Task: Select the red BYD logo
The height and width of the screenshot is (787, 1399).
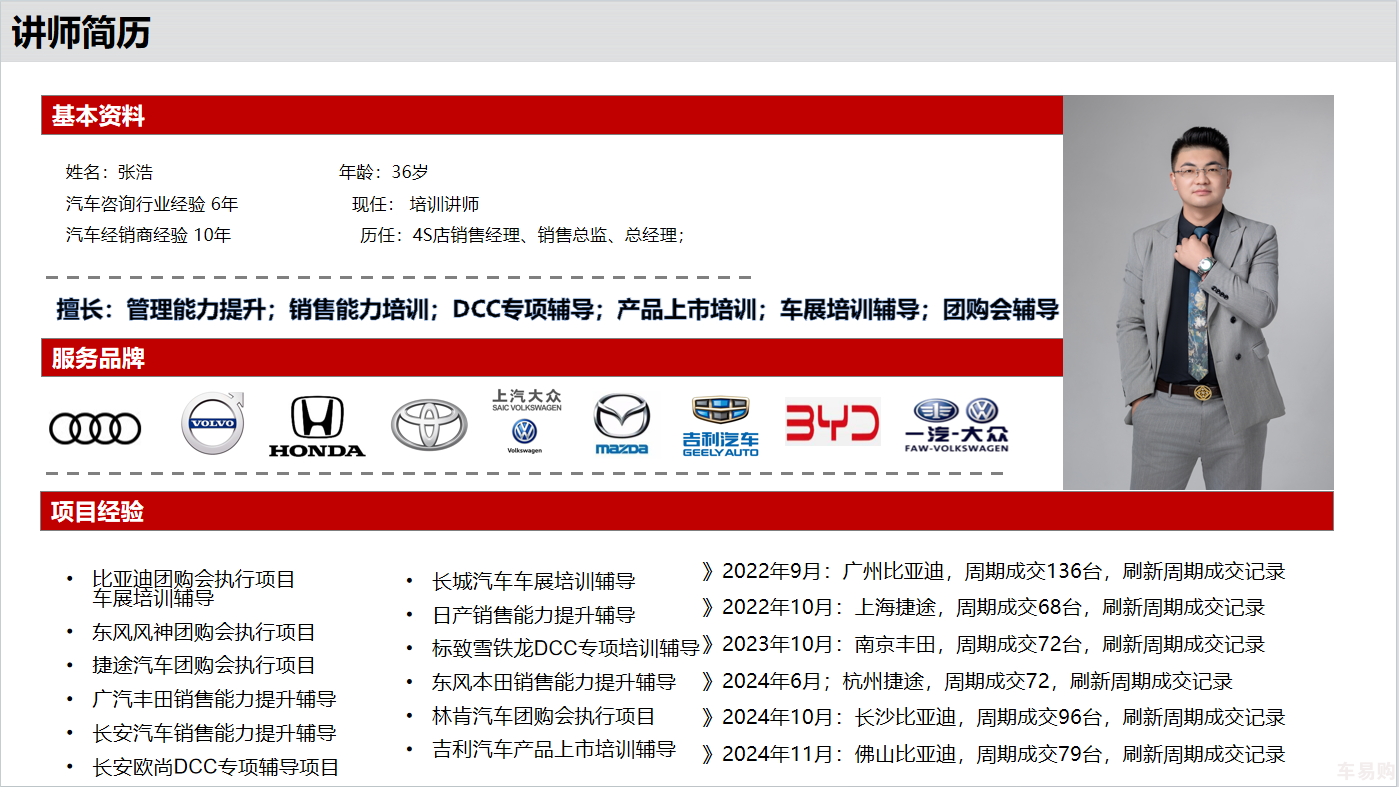Action: 832,422
